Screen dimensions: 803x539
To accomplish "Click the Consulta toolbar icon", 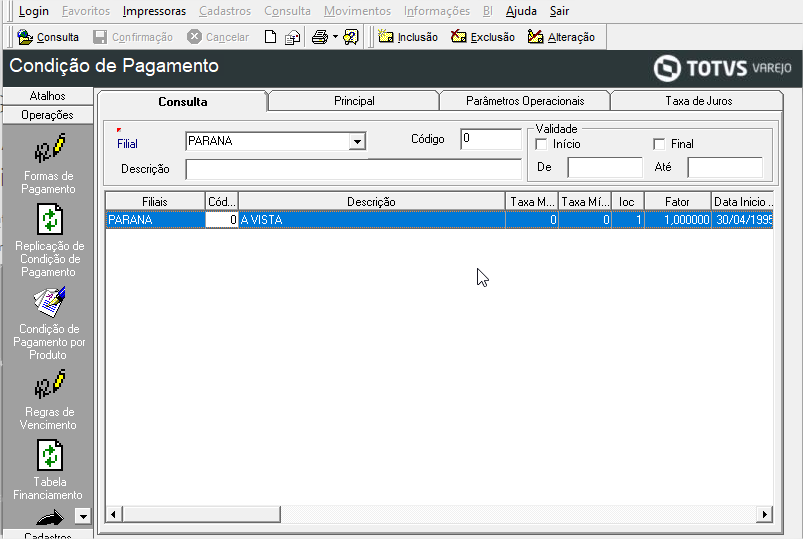I will [x=25, y=37].
